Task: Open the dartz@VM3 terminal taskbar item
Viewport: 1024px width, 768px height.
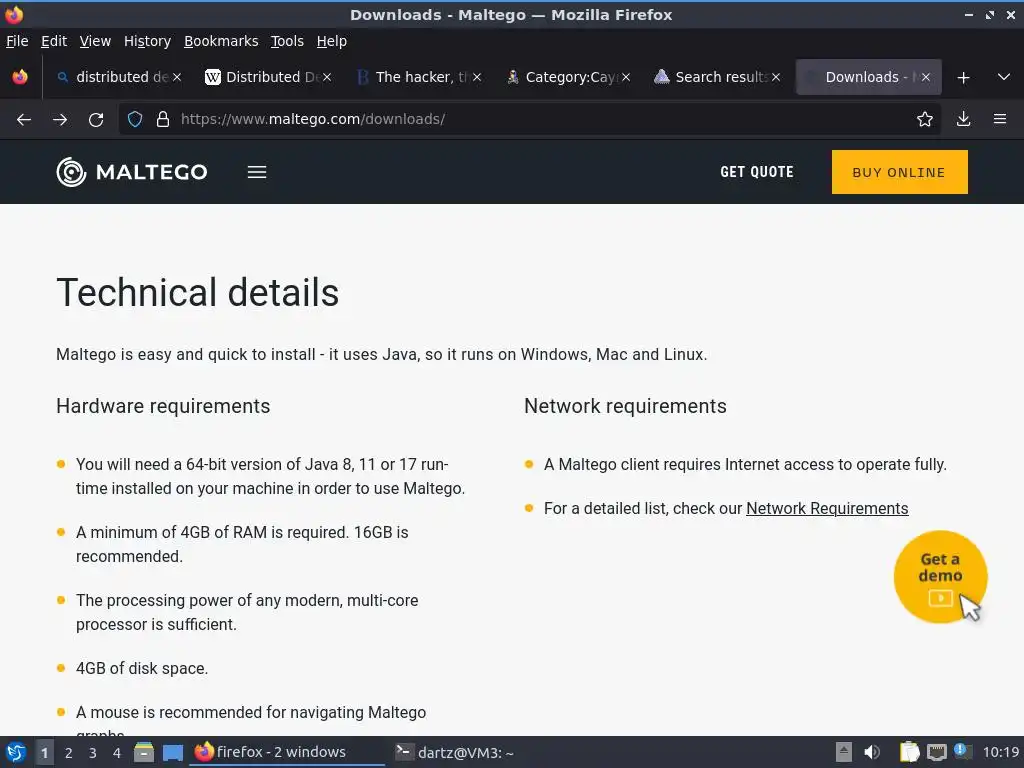Action: 455,752
